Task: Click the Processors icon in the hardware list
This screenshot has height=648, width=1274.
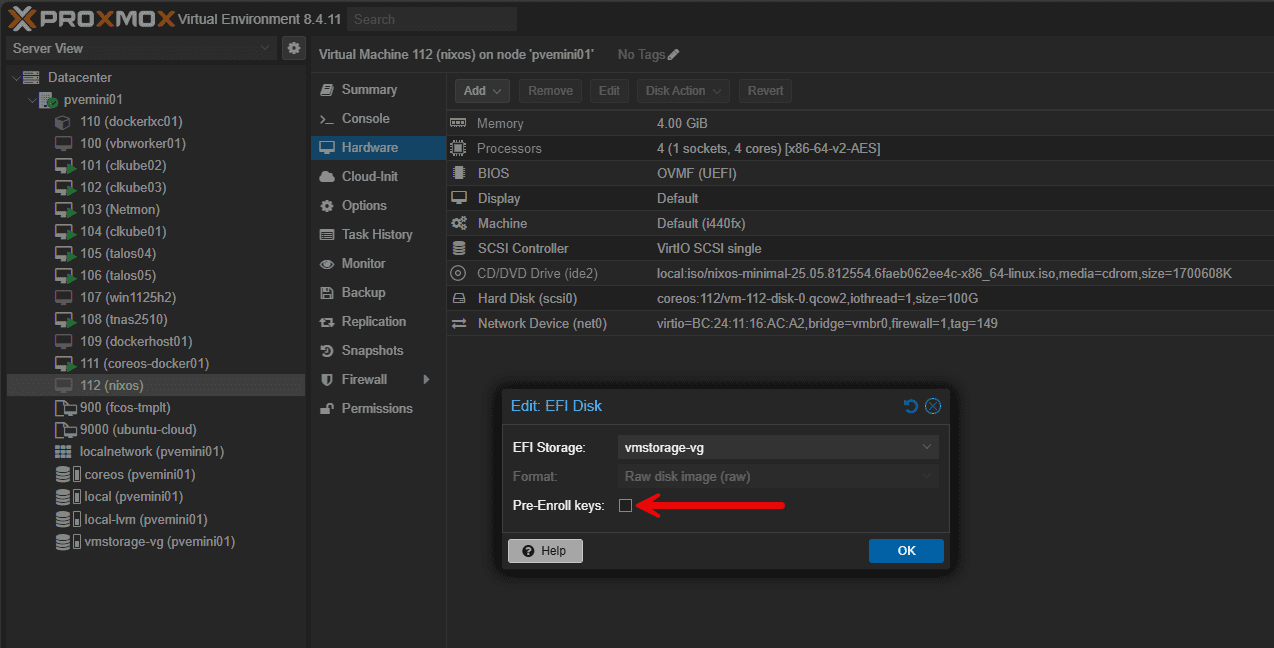Action: (460, 147)
